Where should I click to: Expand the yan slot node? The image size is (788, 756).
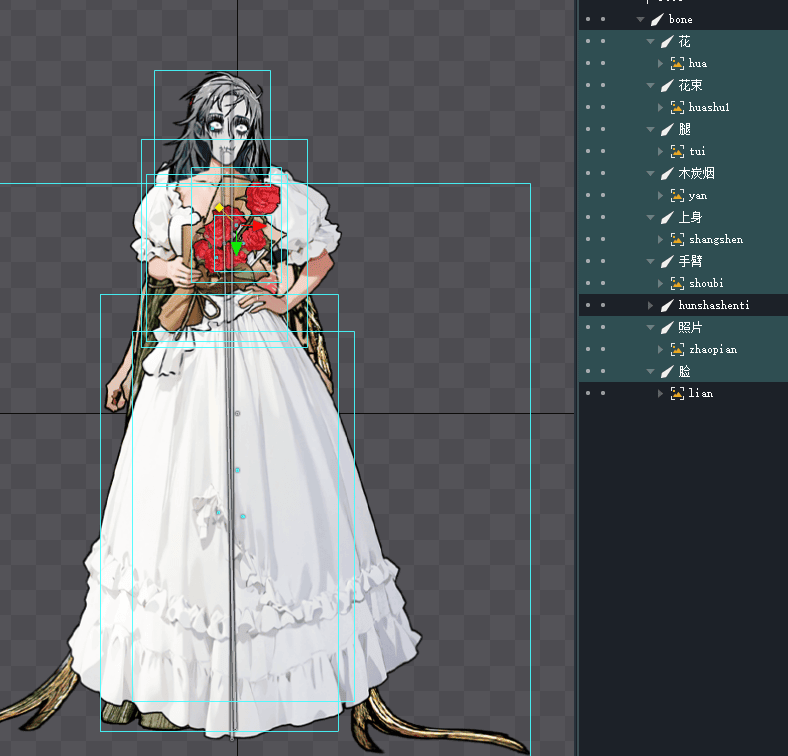tap(660, 196)
